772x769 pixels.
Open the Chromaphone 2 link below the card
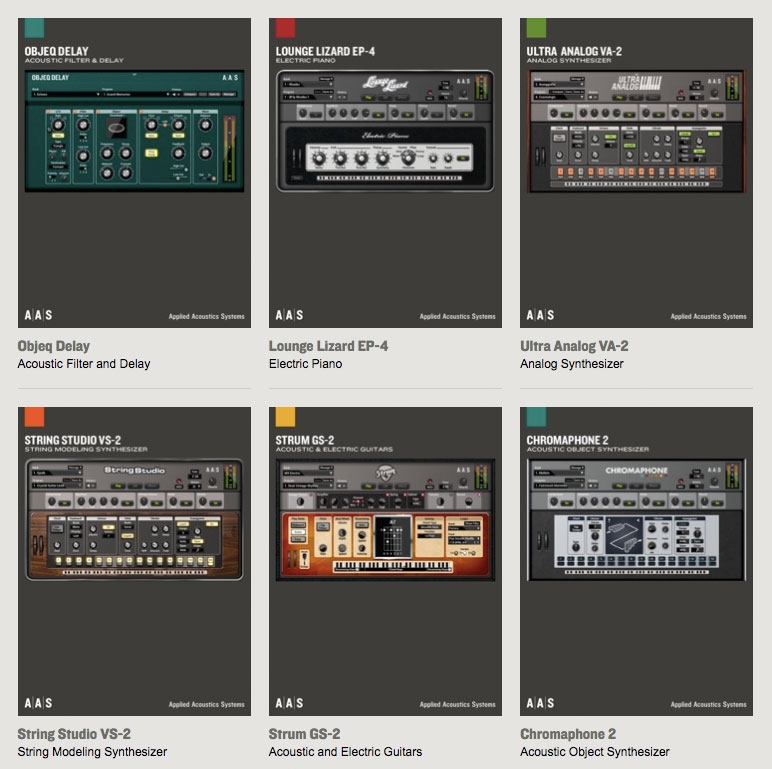pos(568,734)
